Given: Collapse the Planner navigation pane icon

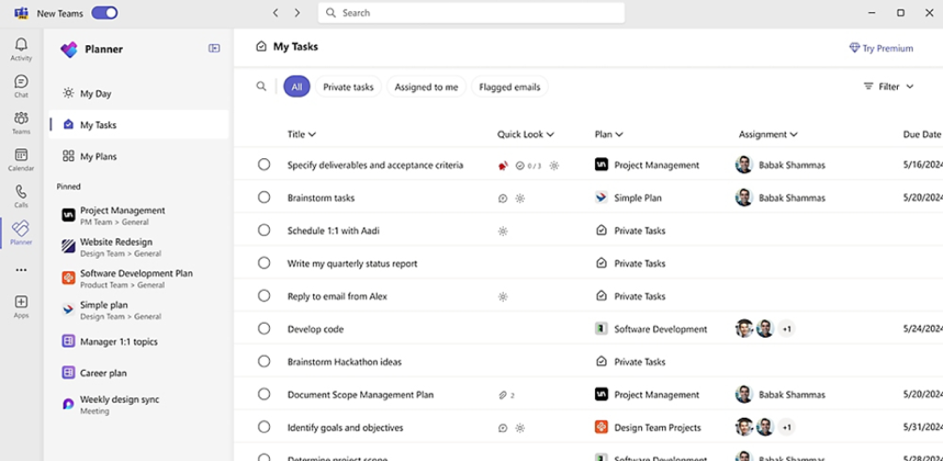Looking at the screenshot, I should (214, 48).
